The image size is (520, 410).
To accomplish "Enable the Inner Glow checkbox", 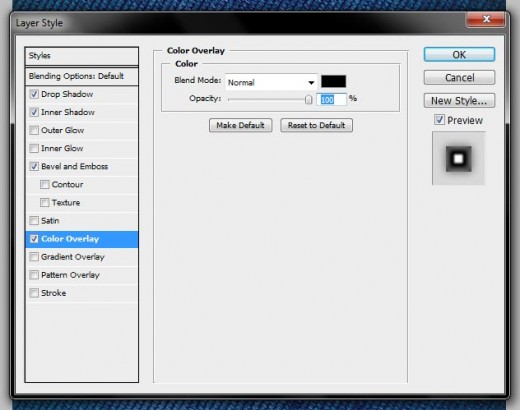I will tap(34, 148).
